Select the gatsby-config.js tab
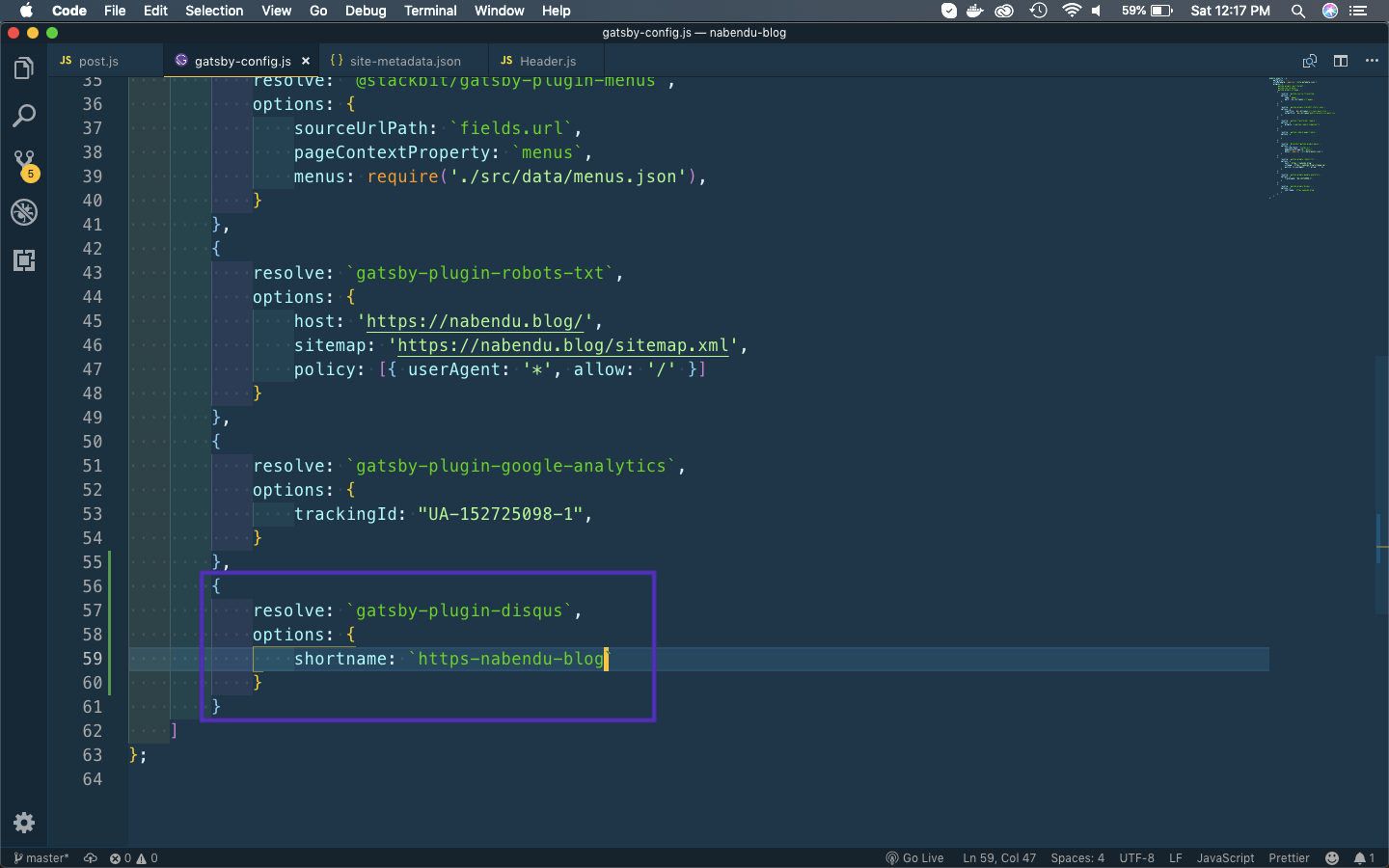The height and width of the screenshot is (868, 1389). click(x=241, y=61)
